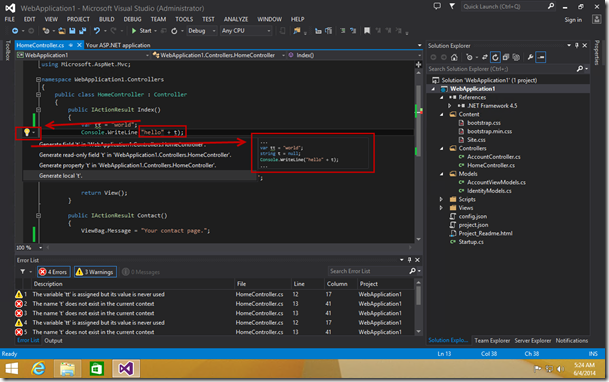Screen dimensions: 609x382
Task: Switch to the Output tab
Action: [x=53, y=340]
